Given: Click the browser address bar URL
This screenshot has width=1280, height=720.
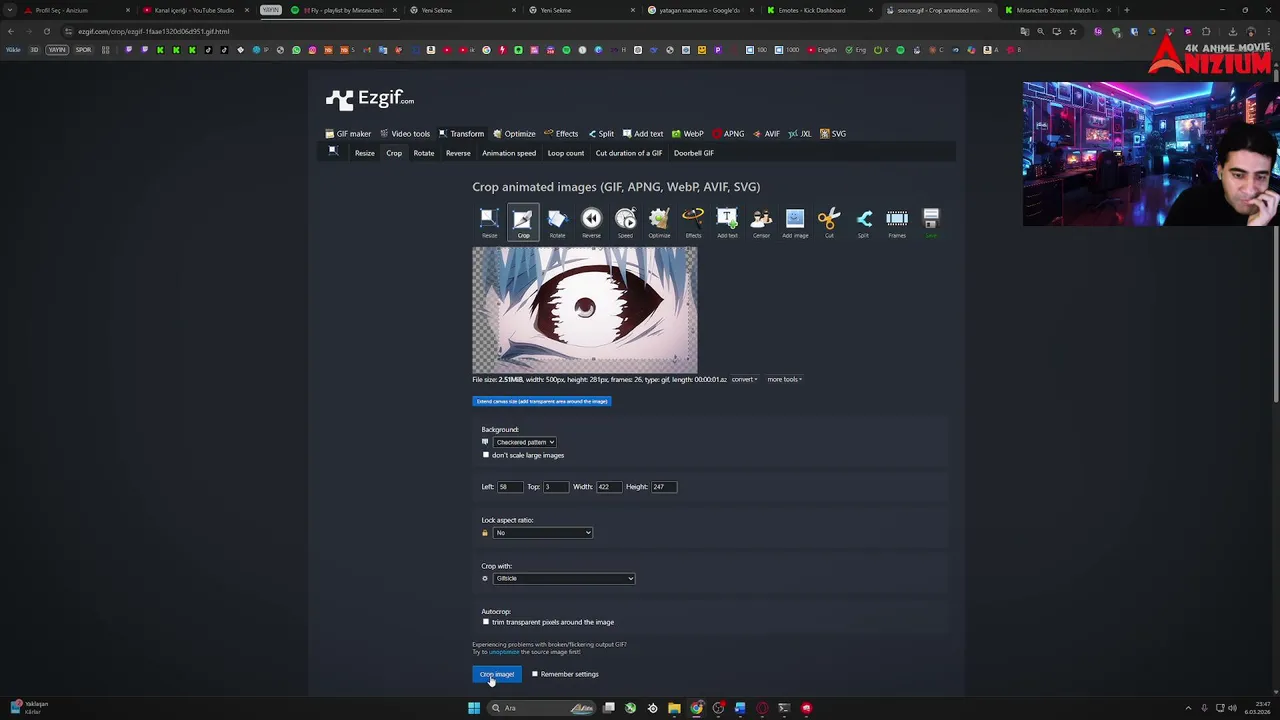Looking at the screenshot, I should pos(154,31).
